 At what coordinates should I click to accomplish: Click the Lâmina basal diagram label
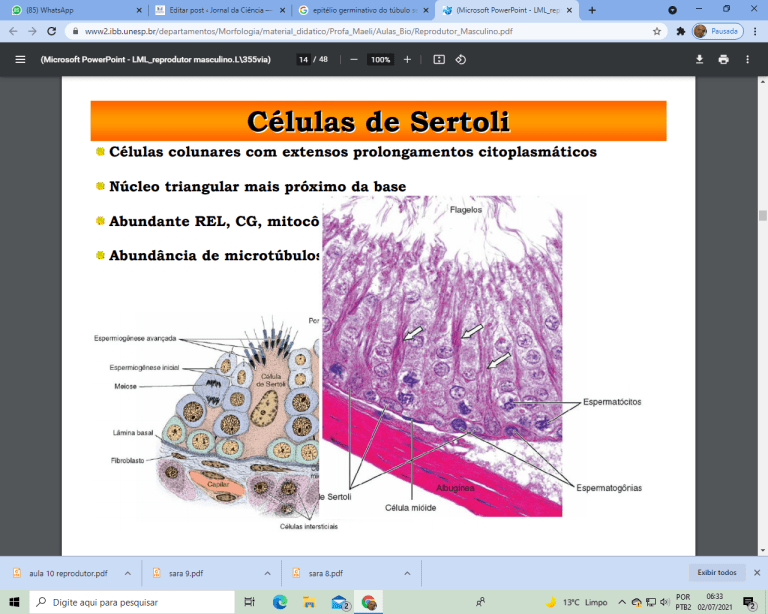tap(133, 433)
